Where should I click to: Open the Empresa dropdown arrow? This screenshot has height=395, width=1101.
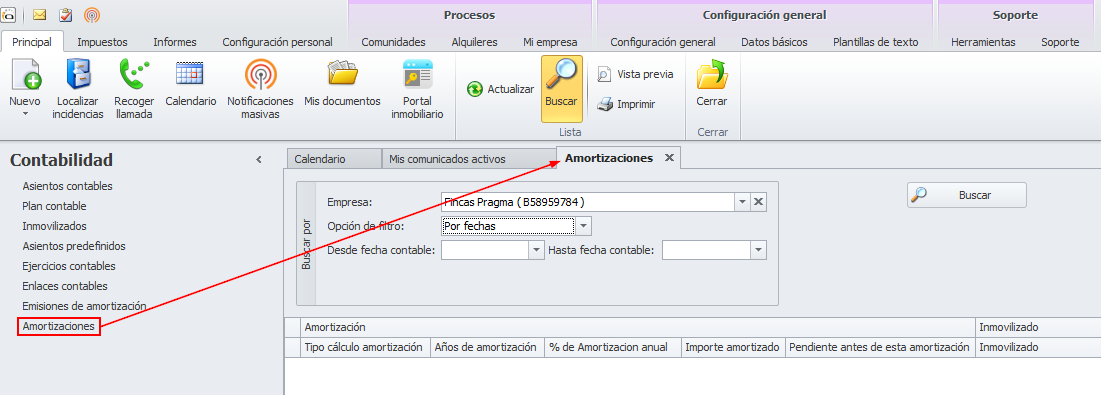(x=743, y=202)
